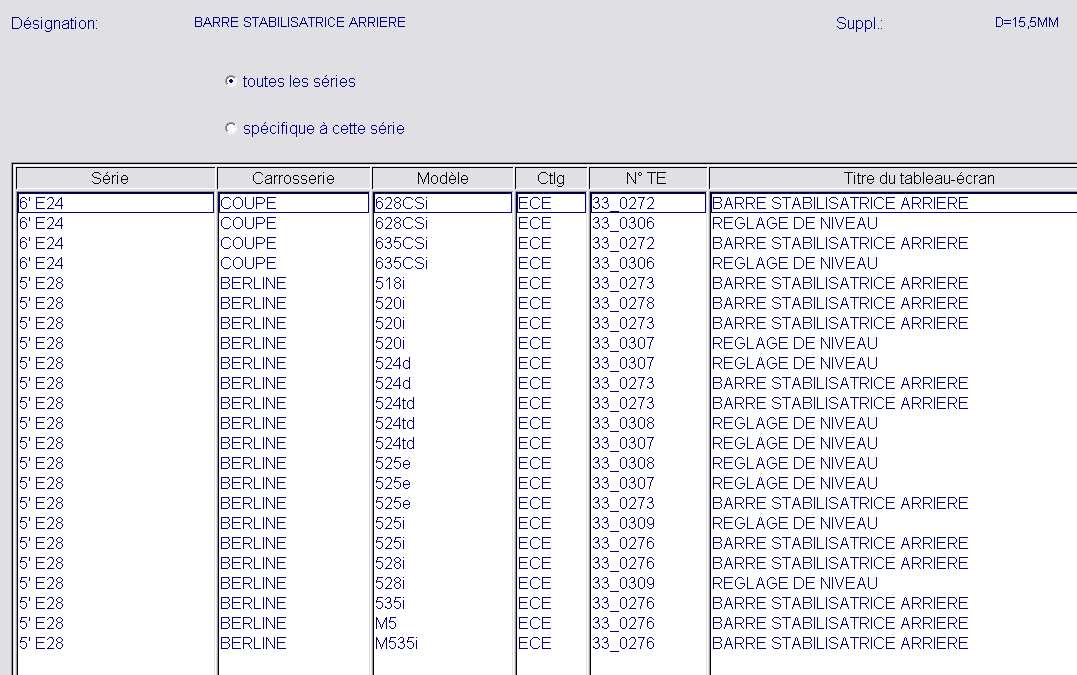Click the Ctlg column header

550,178
